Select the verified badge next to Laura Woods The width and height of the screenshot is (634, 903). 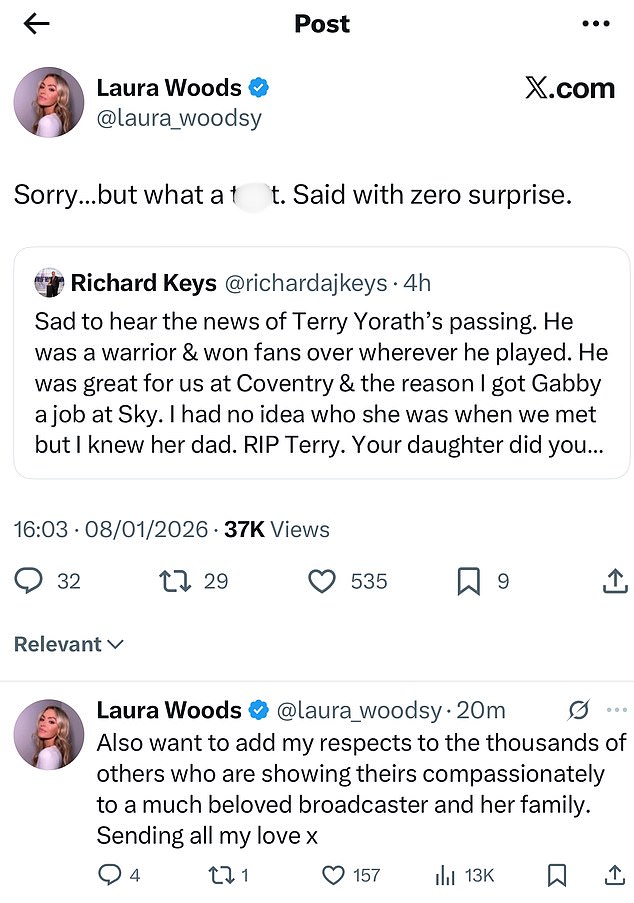(258, 88)
